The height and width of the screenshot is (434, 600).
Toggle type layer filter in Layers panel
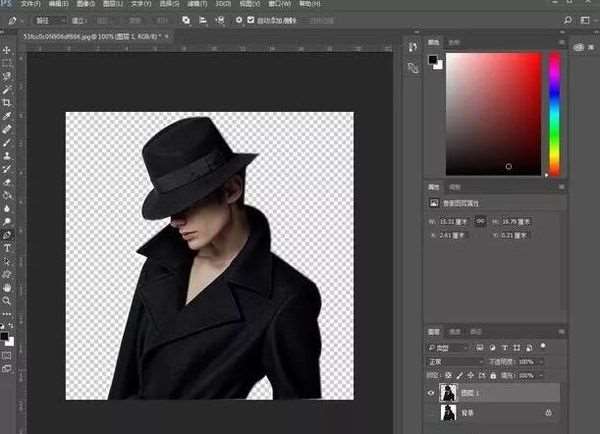point(505,348)
